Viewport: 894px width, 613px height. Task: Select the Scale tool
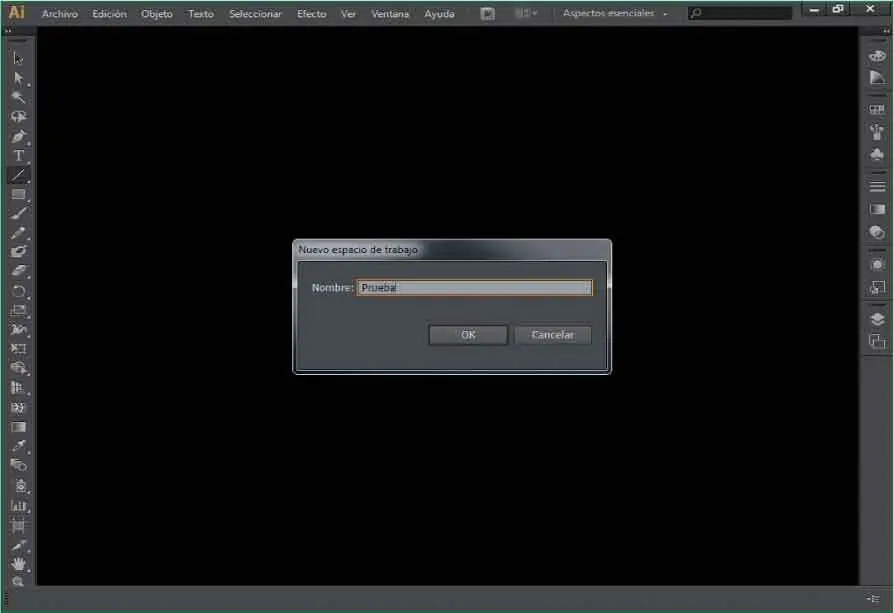(x=18, y=310)
